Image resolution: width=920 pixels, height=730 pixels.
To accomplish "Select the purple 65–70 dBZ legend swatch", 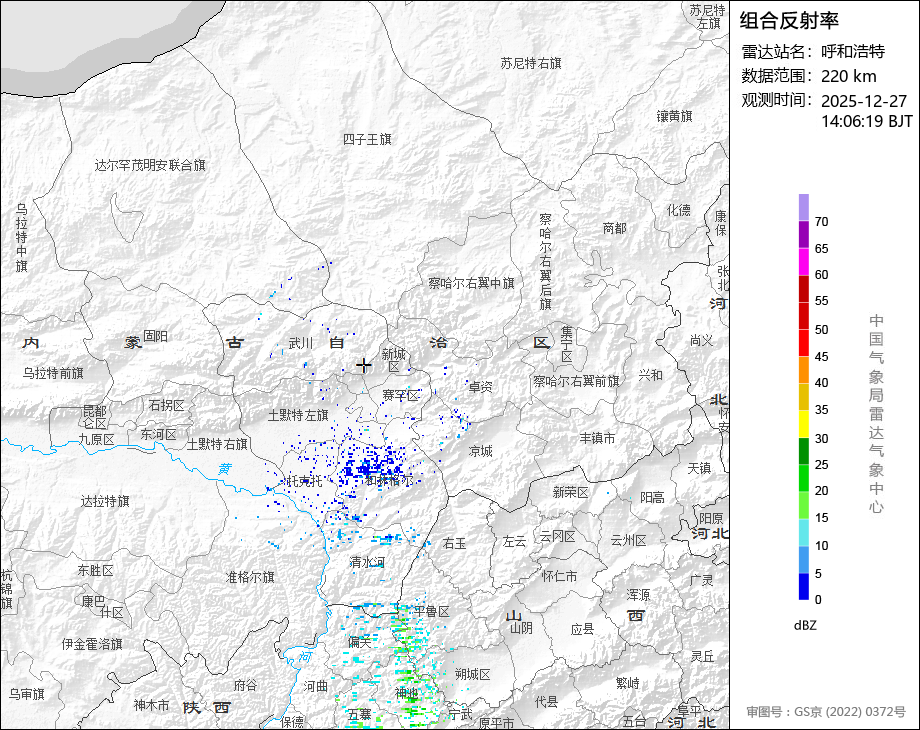I will pos(803,234).
